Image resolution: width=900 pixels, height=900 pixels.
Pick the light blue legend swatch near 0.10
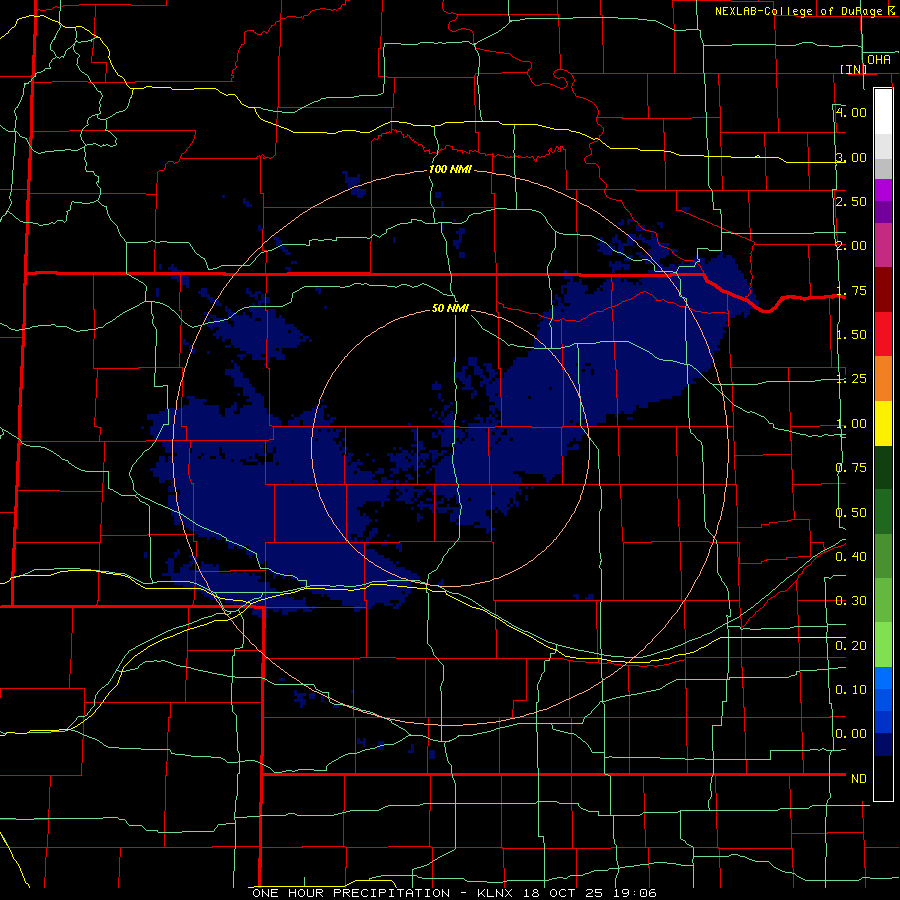(883, 678)
